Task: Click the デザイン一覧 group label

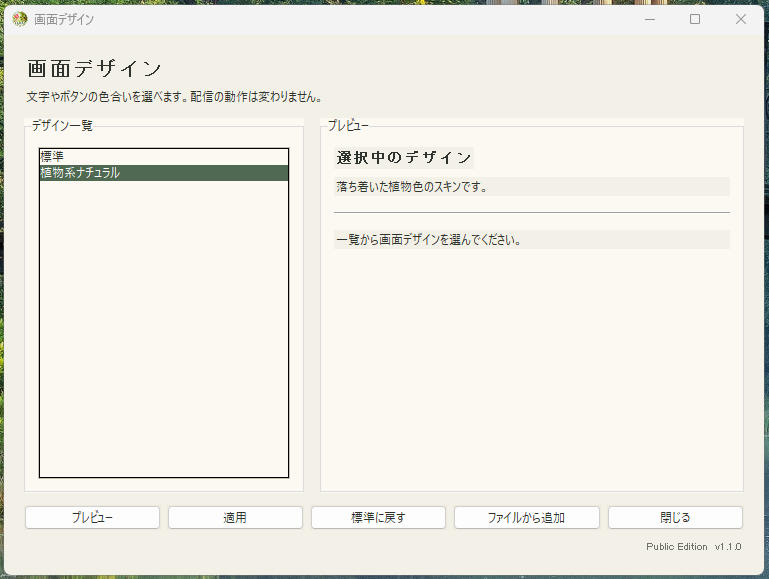Action: (x=62, y=126)
